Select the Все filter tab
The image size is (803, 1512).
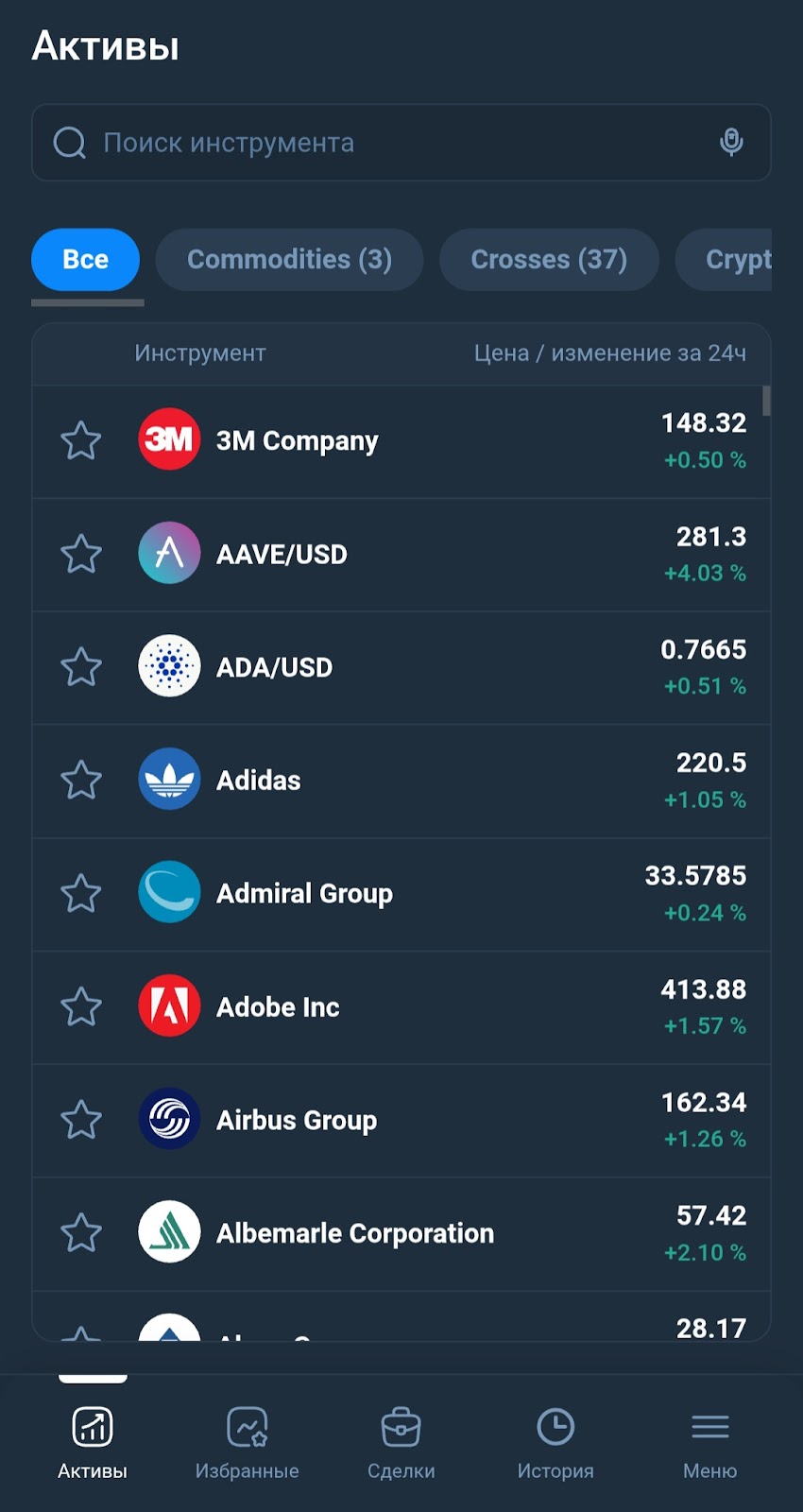[85, 259]
